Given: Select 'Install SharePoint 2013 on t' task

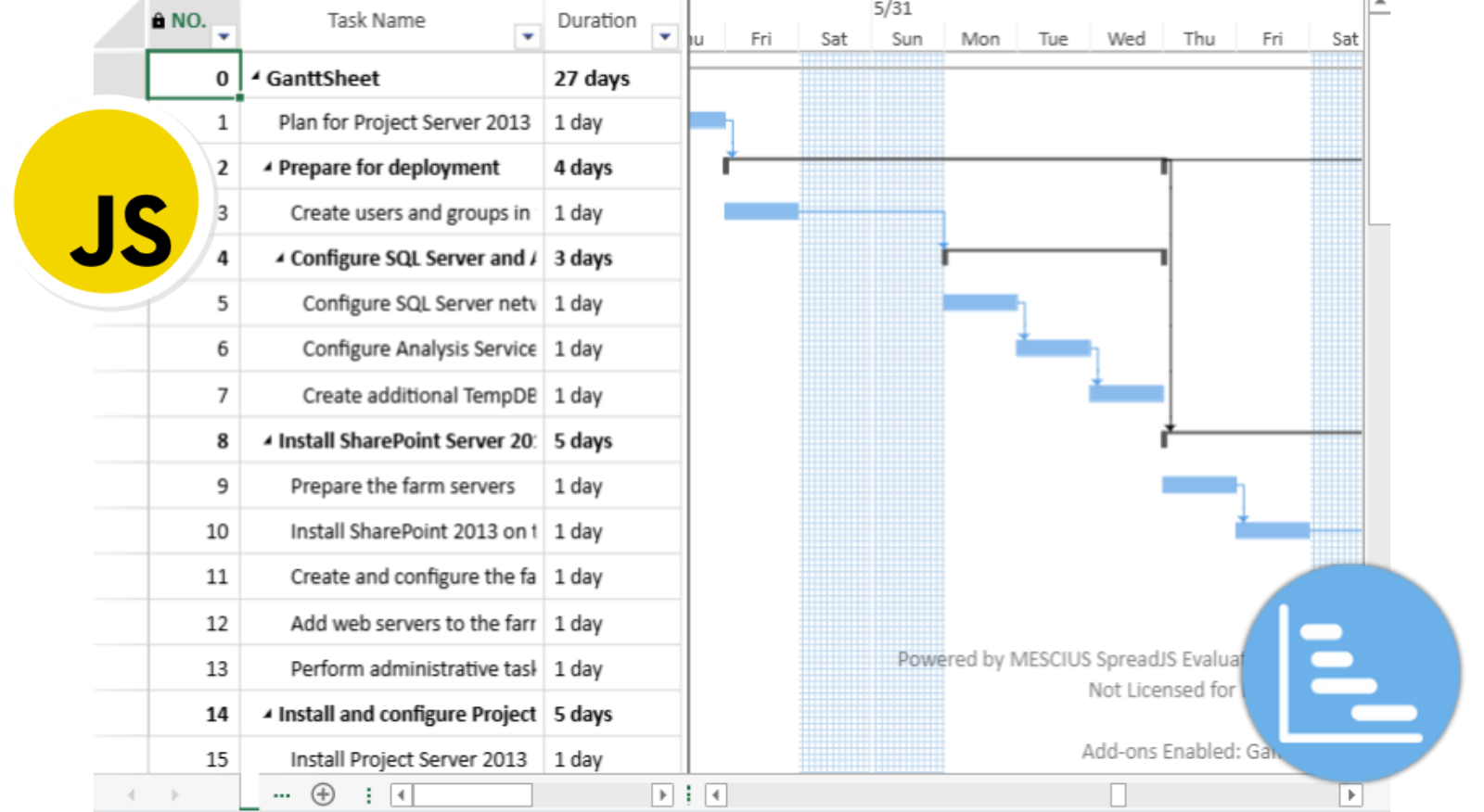Looking at the screenshot, I should click(413, 532).
